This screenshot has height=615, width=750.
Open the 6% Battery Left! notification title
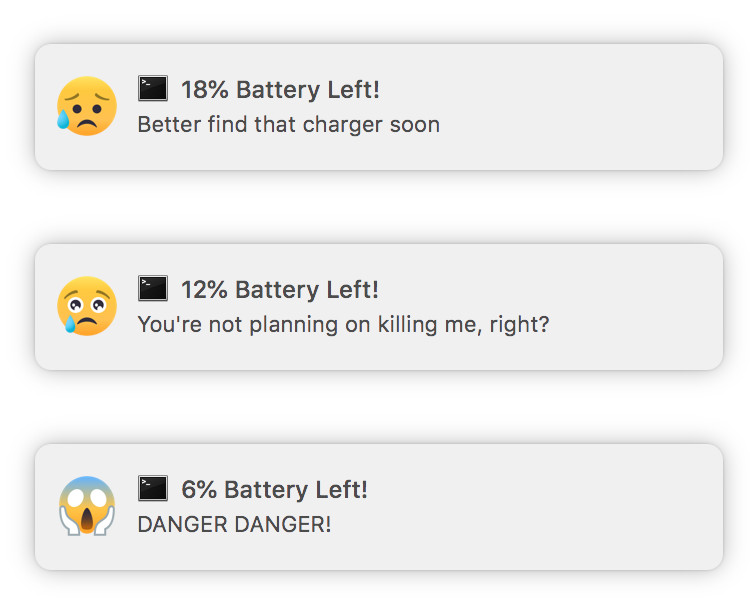275,490
